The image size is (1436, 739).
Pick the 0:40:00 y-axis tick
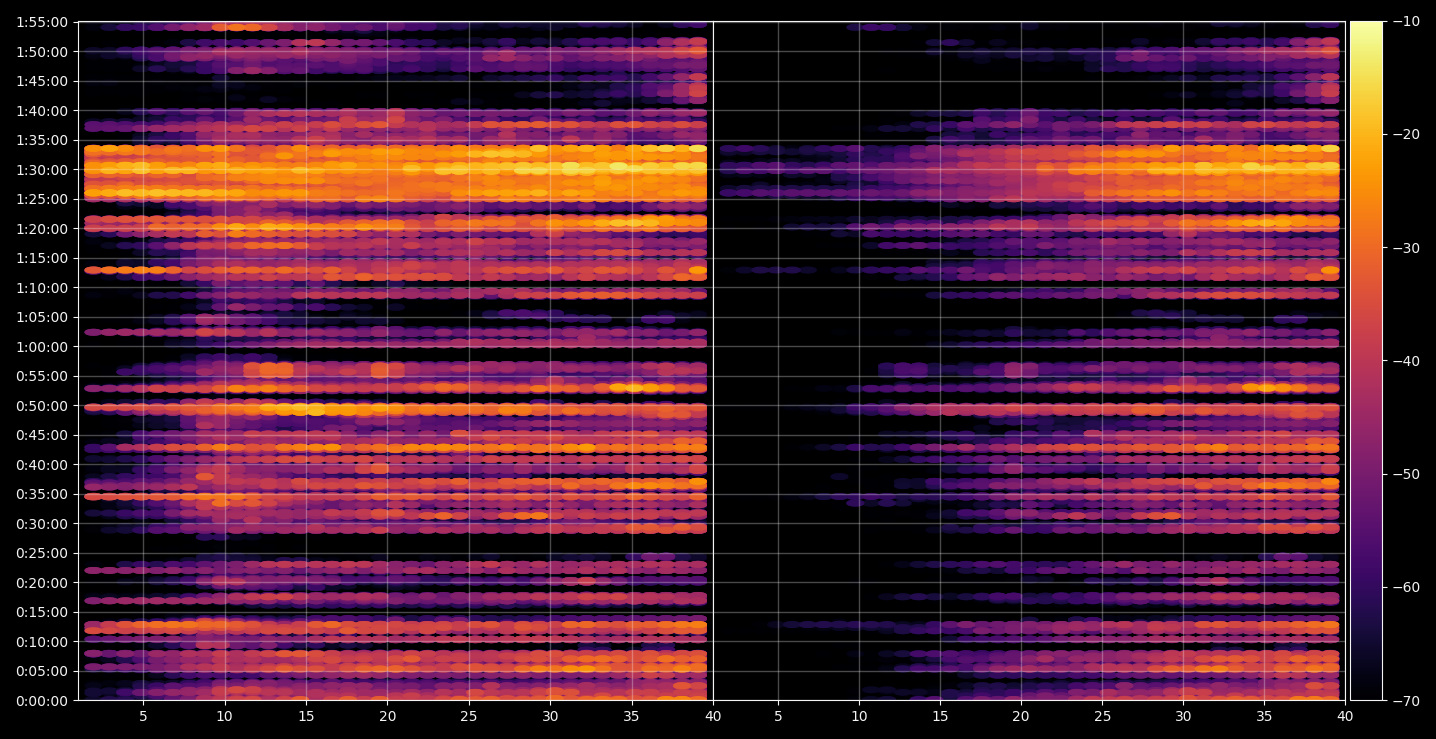(42, 465)
